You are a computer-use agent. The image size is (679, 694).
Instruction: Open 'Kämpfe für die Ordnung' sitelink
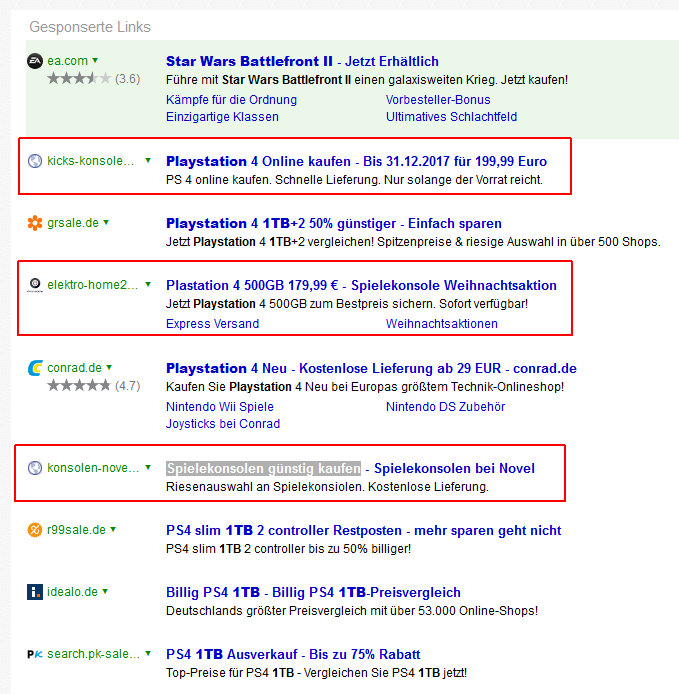point(231,100)
